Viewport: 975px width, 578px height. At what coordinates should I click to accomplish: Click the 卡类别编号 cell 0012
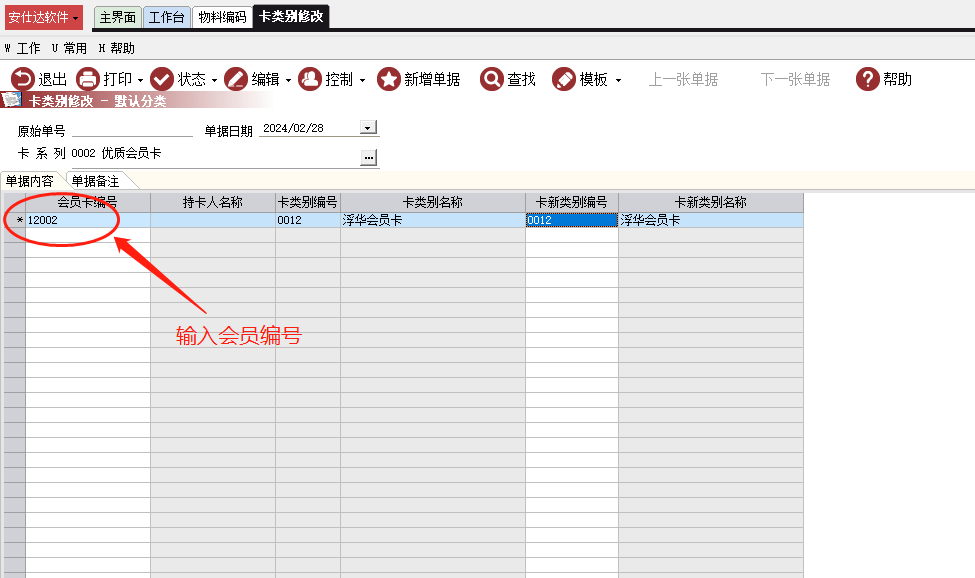(x=308, y=220)
